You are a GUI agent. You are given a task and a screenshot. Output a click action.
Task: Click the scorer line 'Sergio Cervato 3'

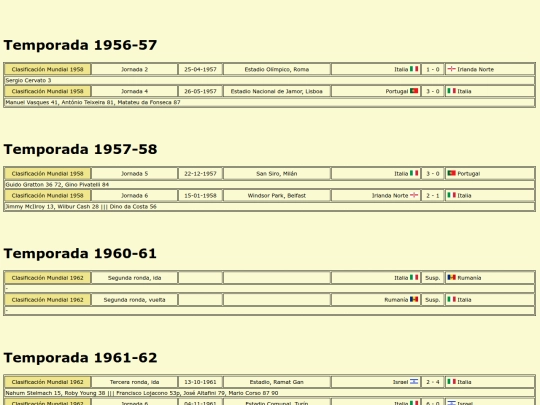pos(28,80)
